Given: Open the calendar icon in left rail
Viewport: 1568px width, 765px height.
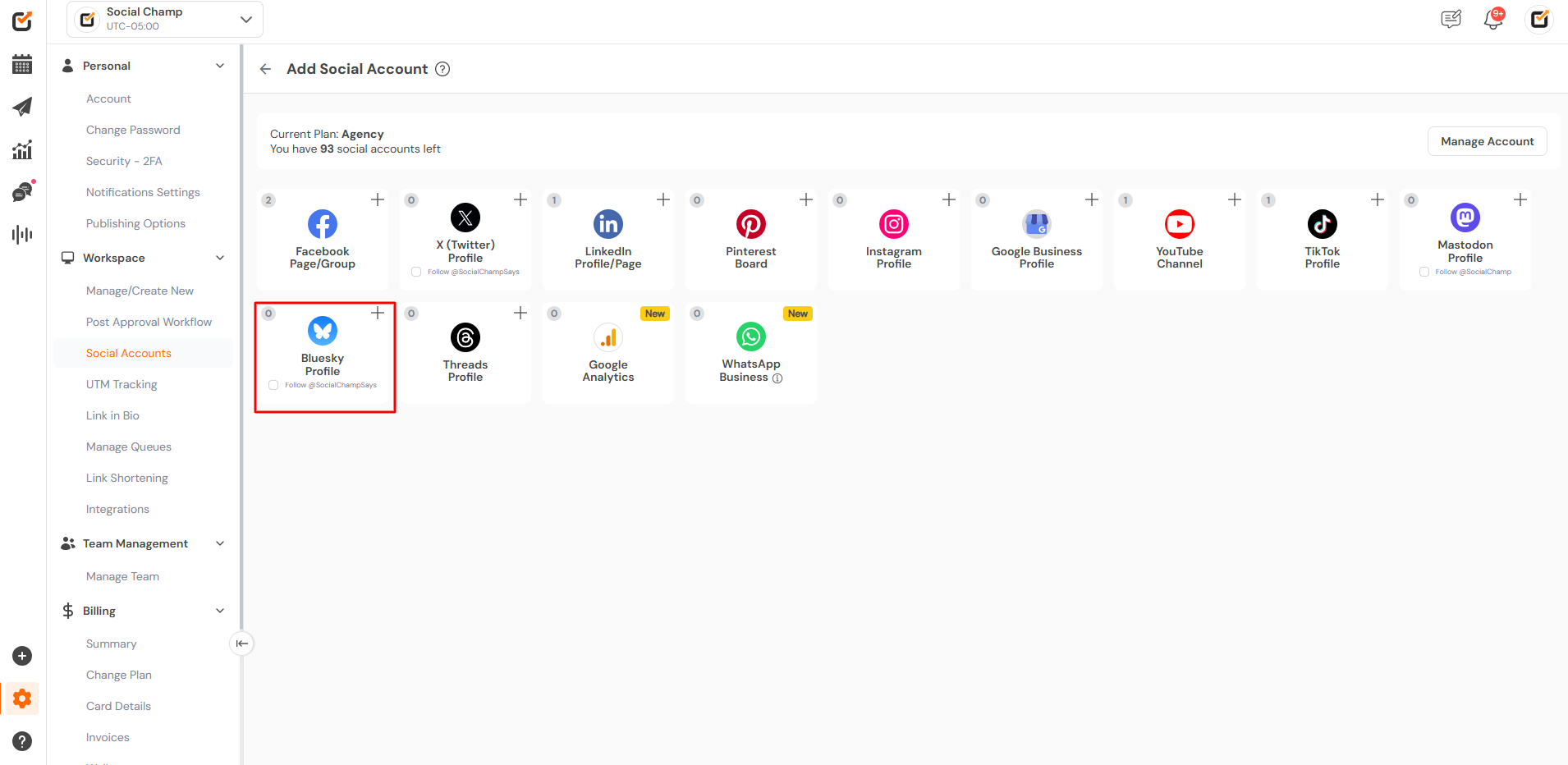Looking at the screenshot, I should [x=22, y=64].
